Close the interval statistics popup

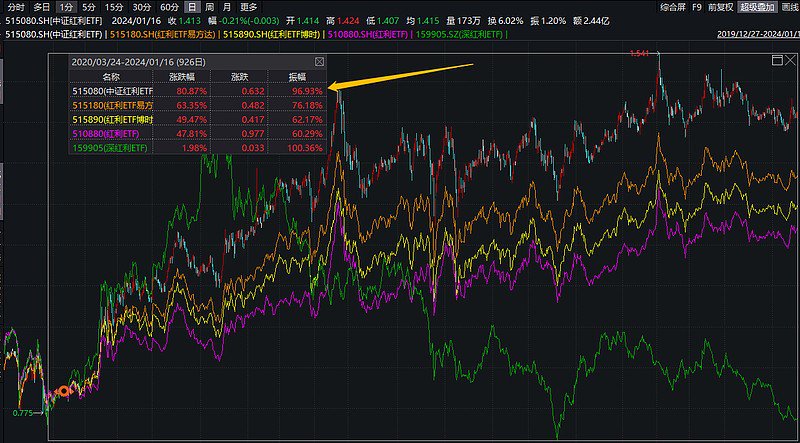pos(319,62)
